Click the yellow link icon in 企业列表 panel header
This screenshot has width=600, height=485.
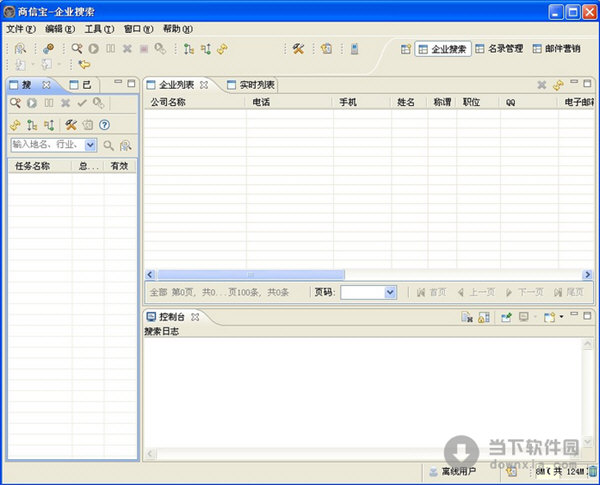(558, 85)
